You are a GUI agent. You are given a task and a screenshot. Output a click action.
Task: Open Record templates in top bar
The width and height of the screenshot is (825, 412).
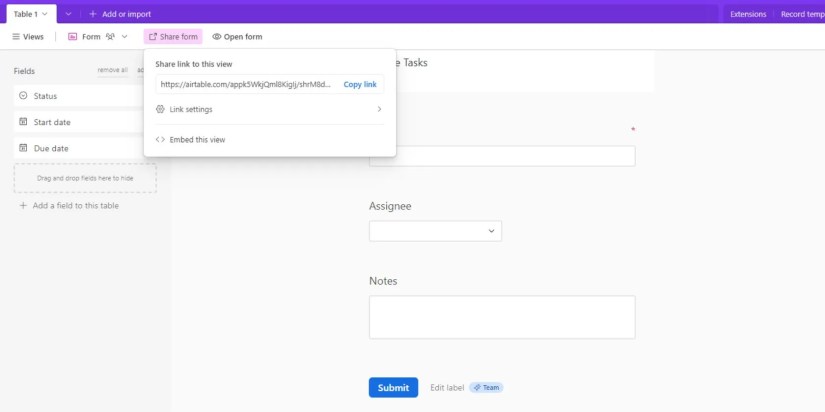803,14
